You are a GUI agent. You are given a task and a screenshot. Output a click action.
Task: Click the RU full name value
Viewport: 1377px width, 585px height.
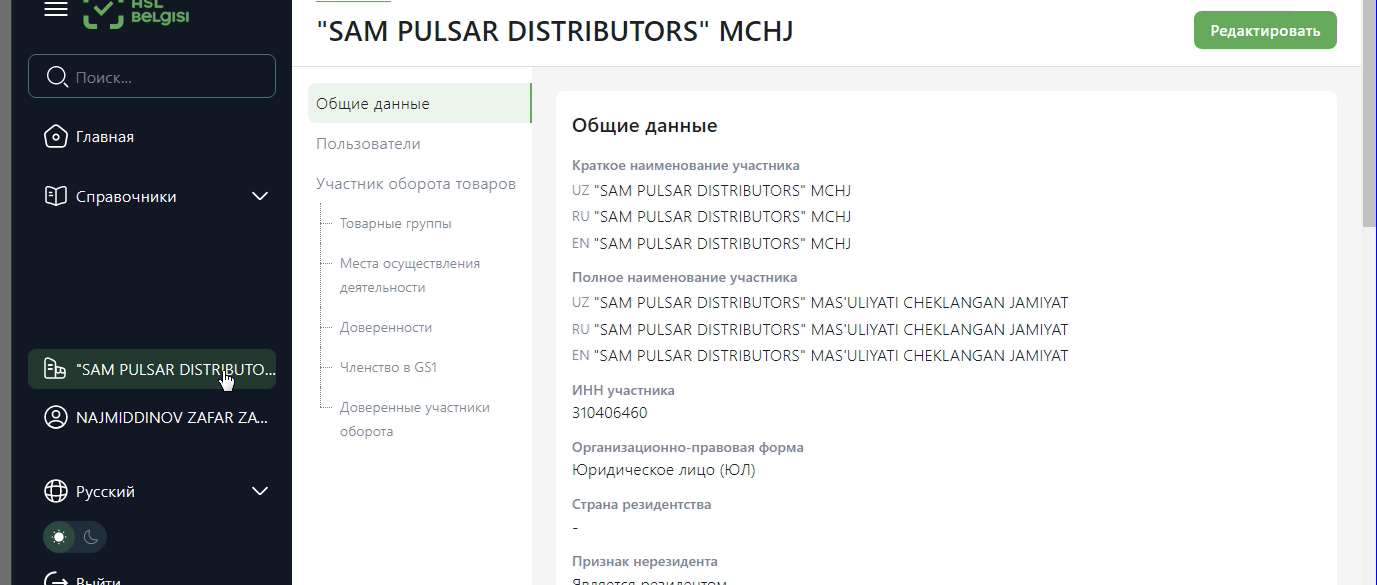[x=831, y=329]
